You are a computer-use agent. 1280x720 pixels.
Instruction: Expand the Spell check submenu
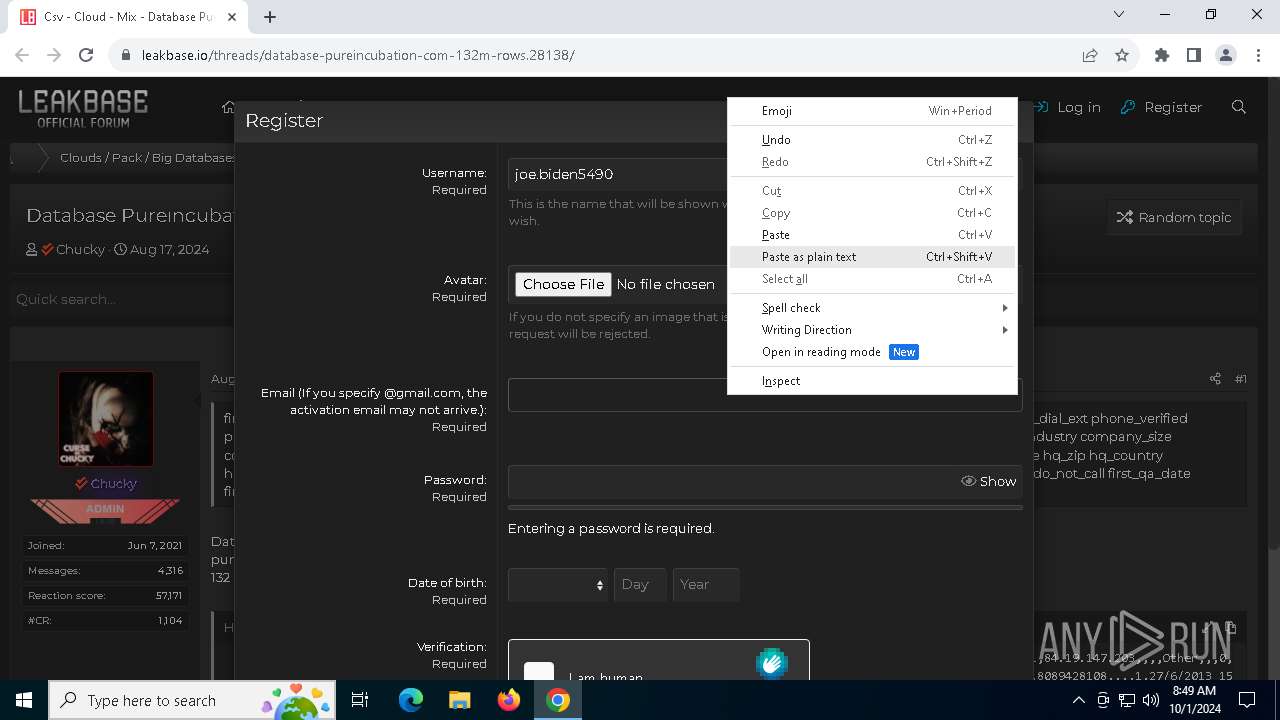point(873,308)
